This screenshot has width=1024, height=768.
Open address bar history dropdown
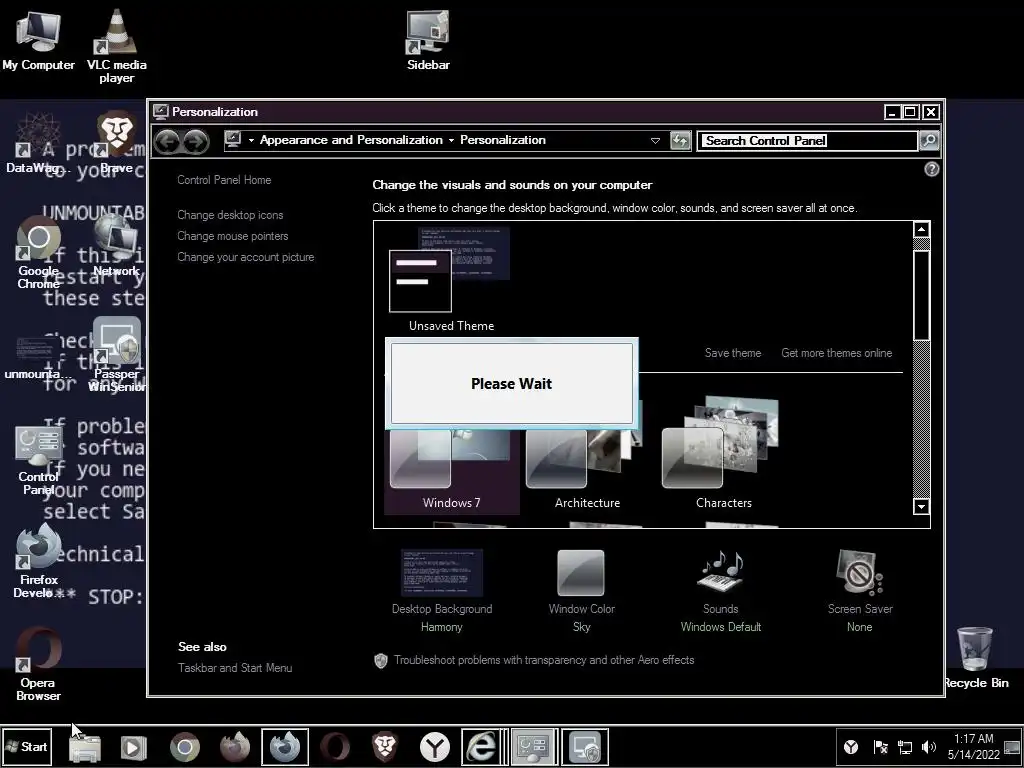click(655, 140)
